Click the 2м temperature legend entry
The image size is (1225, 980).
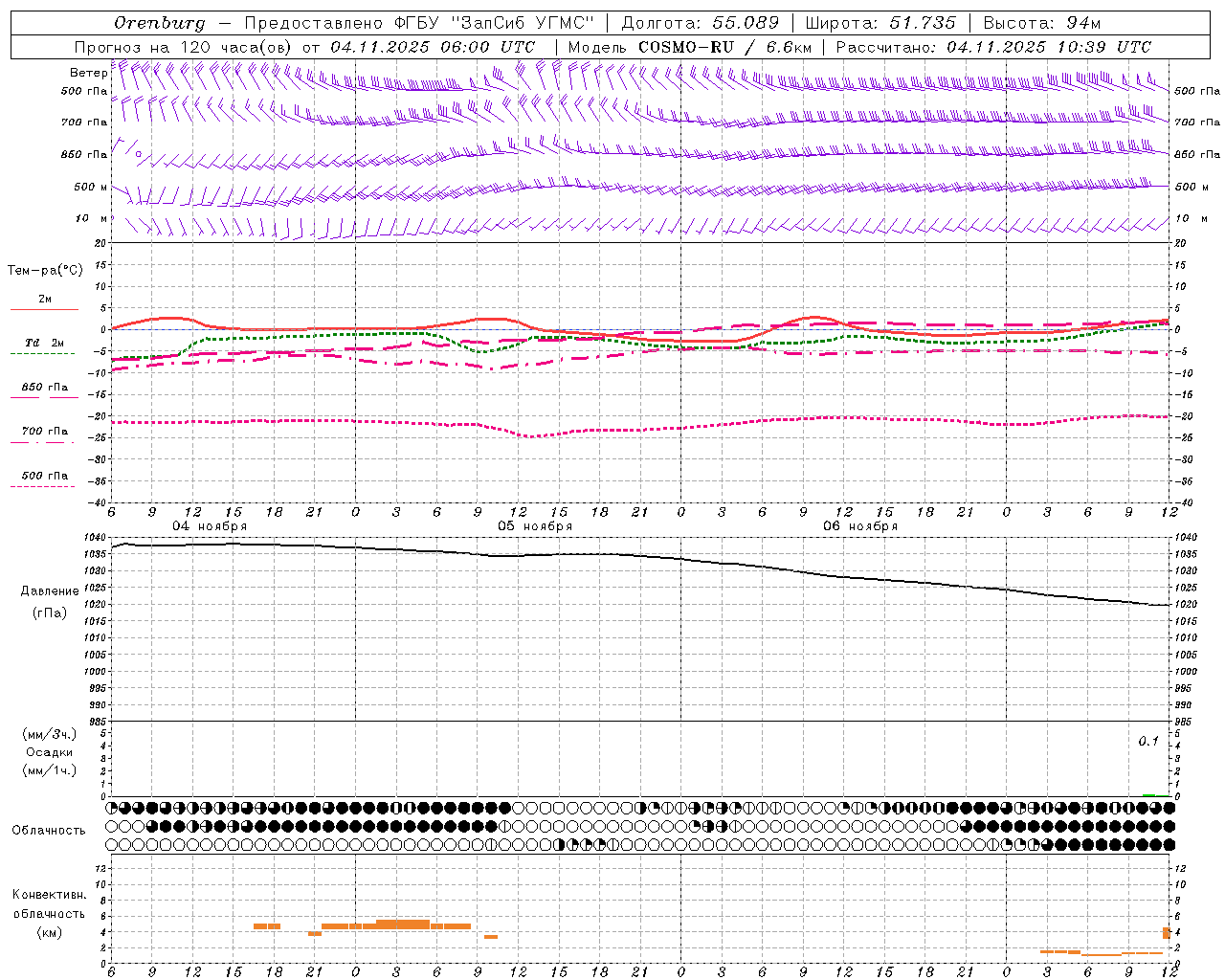tap(45, 300)
